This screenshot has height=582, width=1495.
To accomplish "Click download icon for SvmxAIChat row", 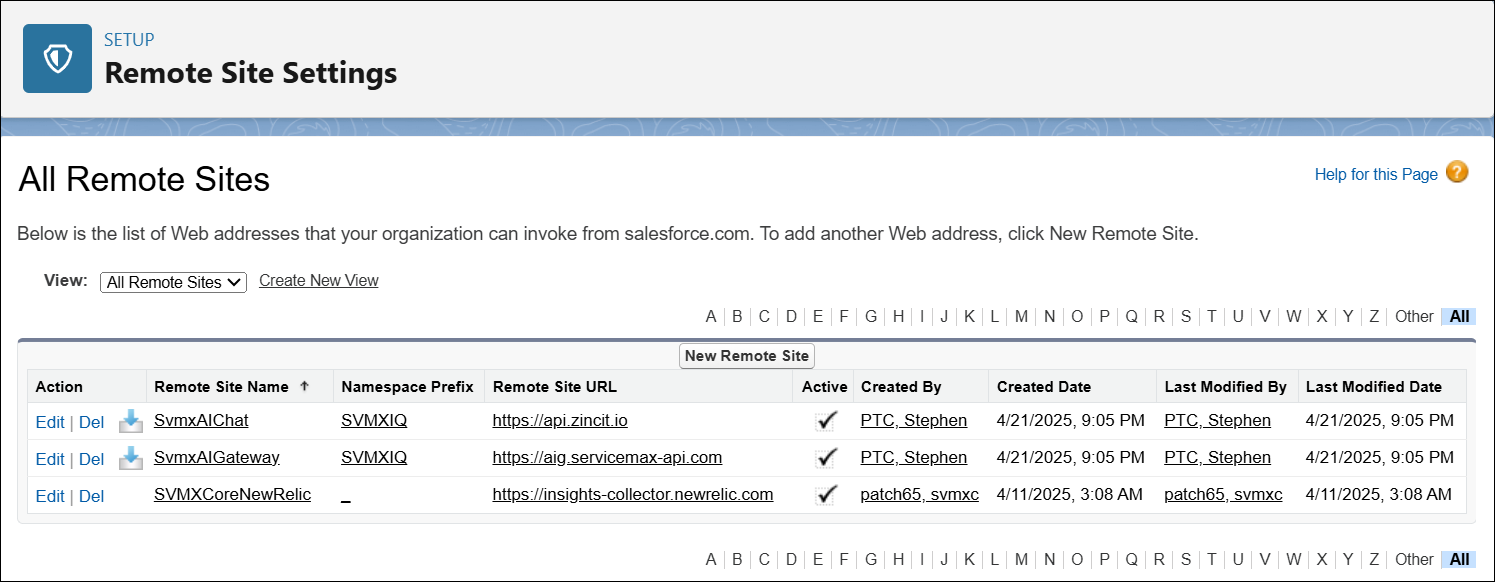I will coord(130,421).
